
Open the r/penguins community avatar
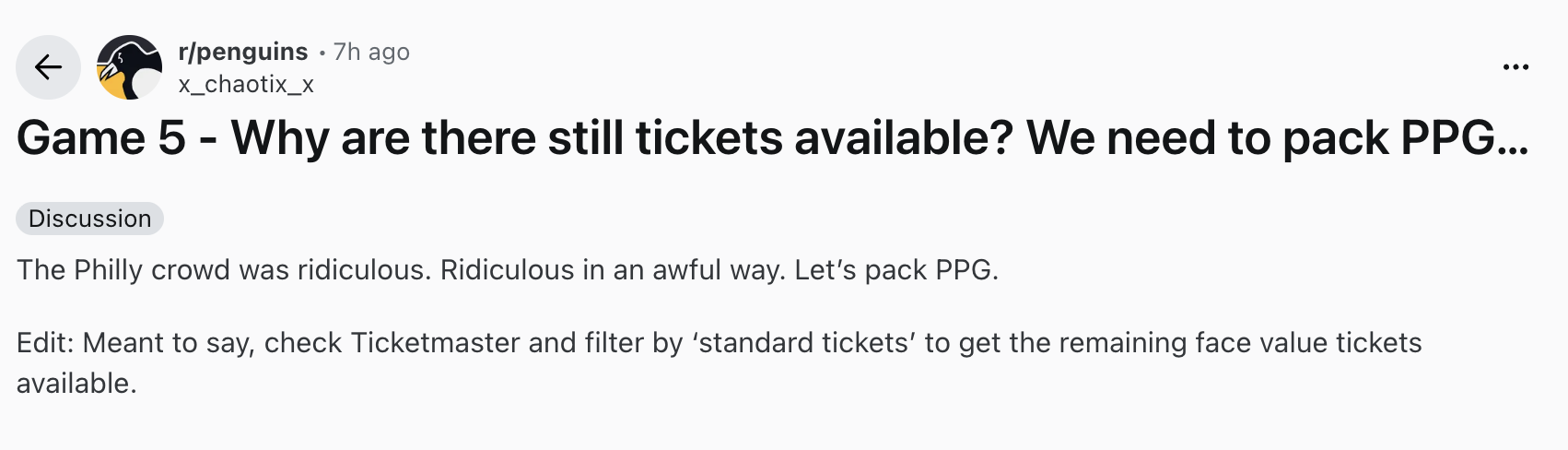pos(130,67)
